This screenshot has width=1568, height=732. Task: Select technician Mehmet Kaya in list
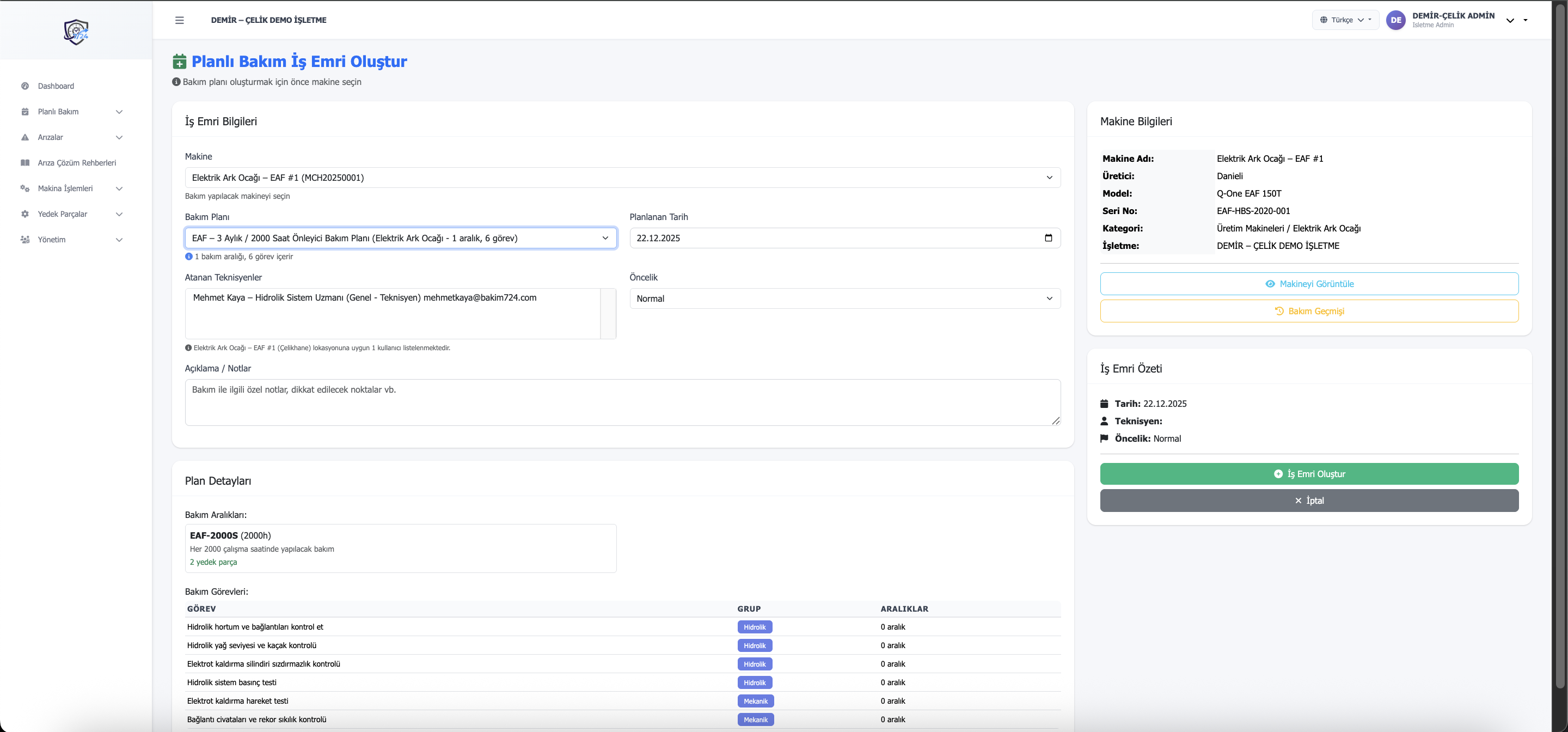tap(364, 298)
